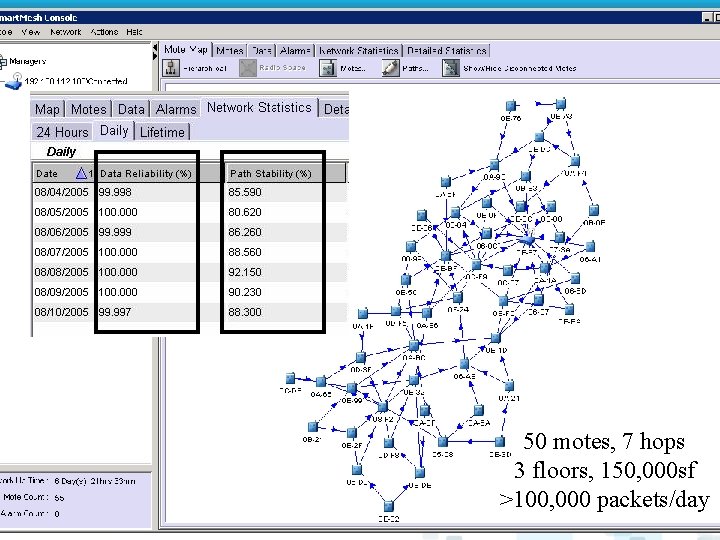Toggle Show/Hide Disconnected Motes toolbar icon
Viewport: 720px width, 540px height.
click(450, 68)
